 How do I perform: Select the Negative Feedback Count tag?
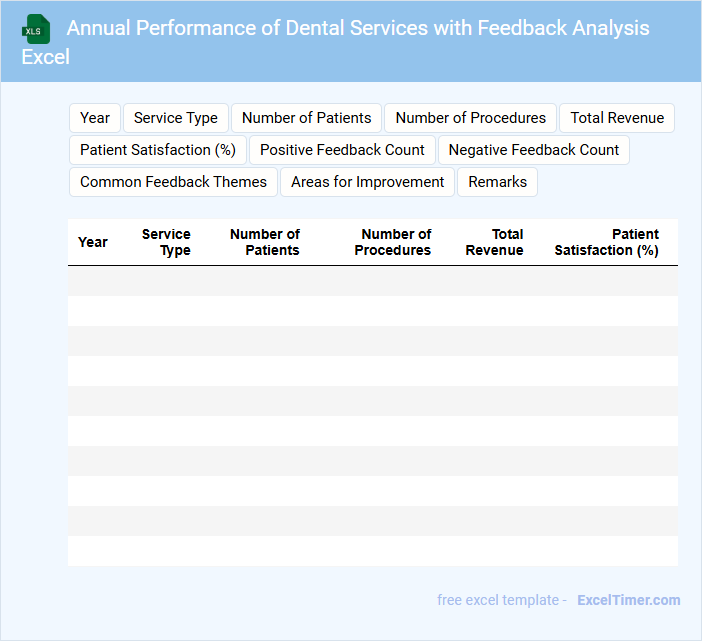[x=534, y=150]
